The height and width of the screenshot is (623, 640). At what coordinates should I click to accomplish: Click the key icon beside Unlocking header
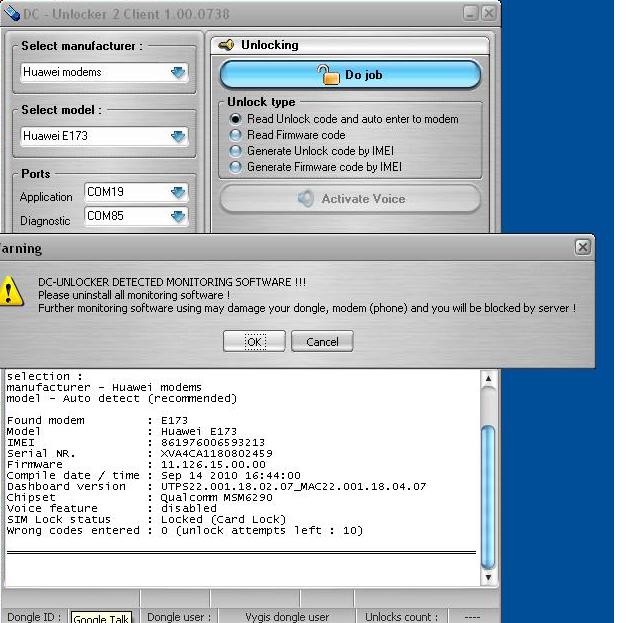coord(226,45)
